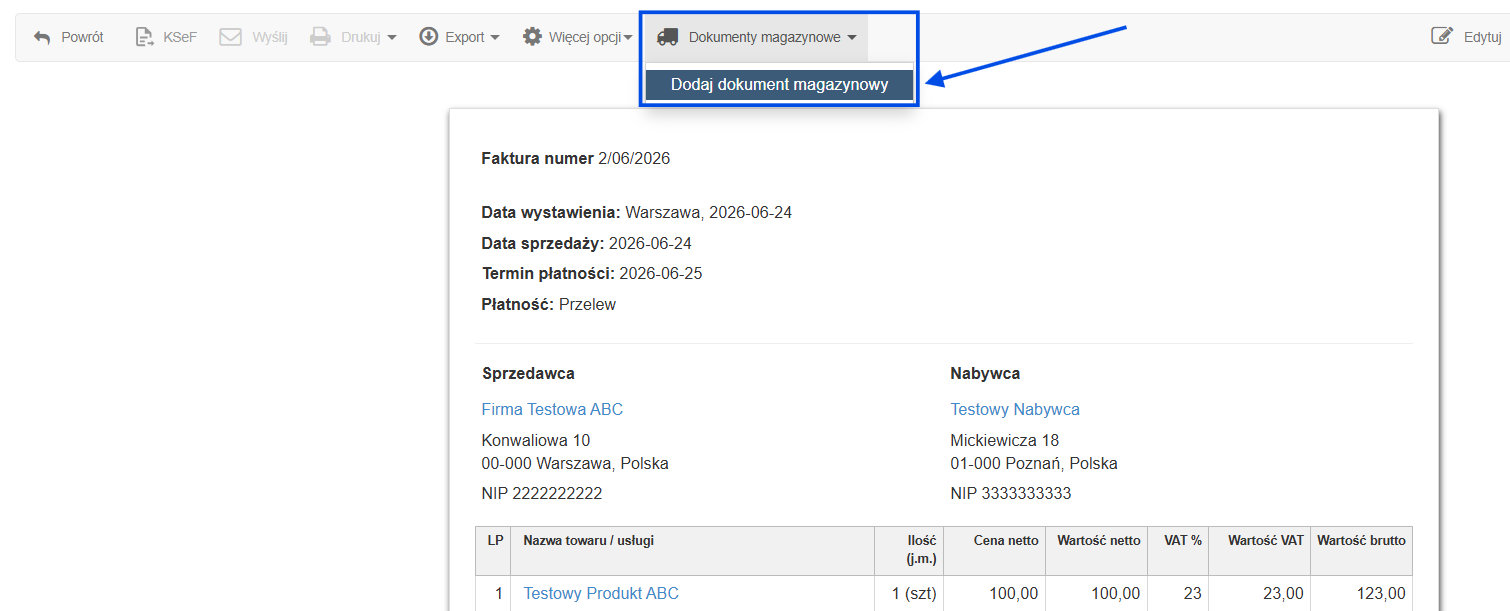The width and height of the screenshot is (1510, 611).
Task: Go back with the Powrót label
Action: click(82, 37)
